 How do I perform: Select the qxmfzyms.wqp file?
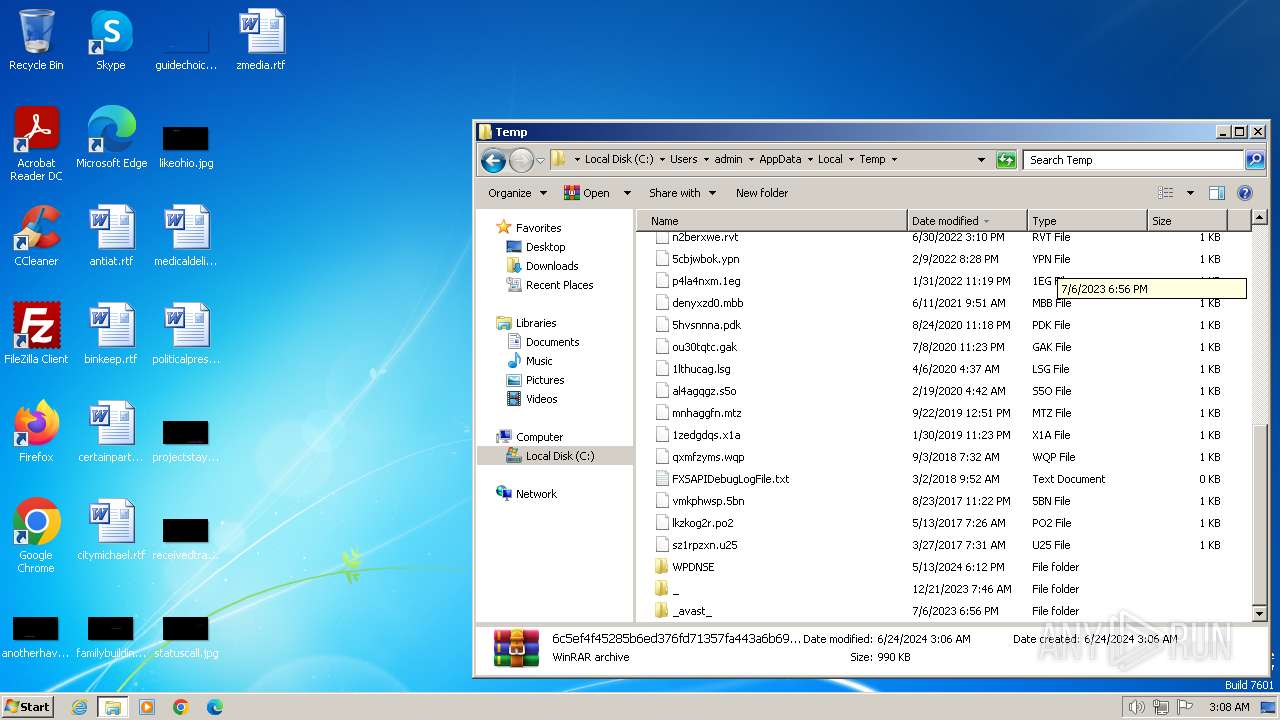[708, 457]
